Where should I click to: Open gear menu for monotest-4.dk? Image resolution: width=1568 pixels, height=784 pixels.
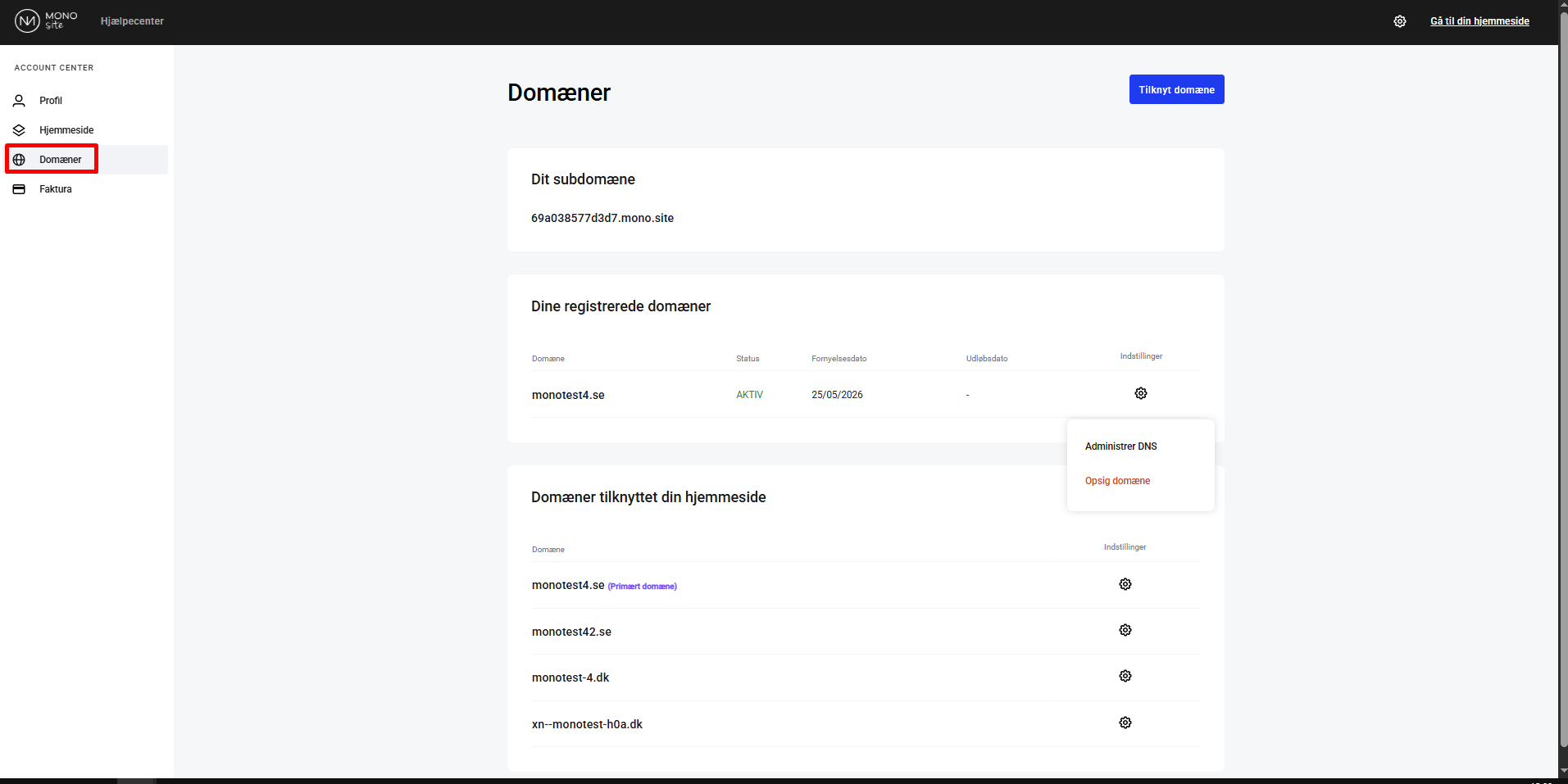pos(1125,676)
